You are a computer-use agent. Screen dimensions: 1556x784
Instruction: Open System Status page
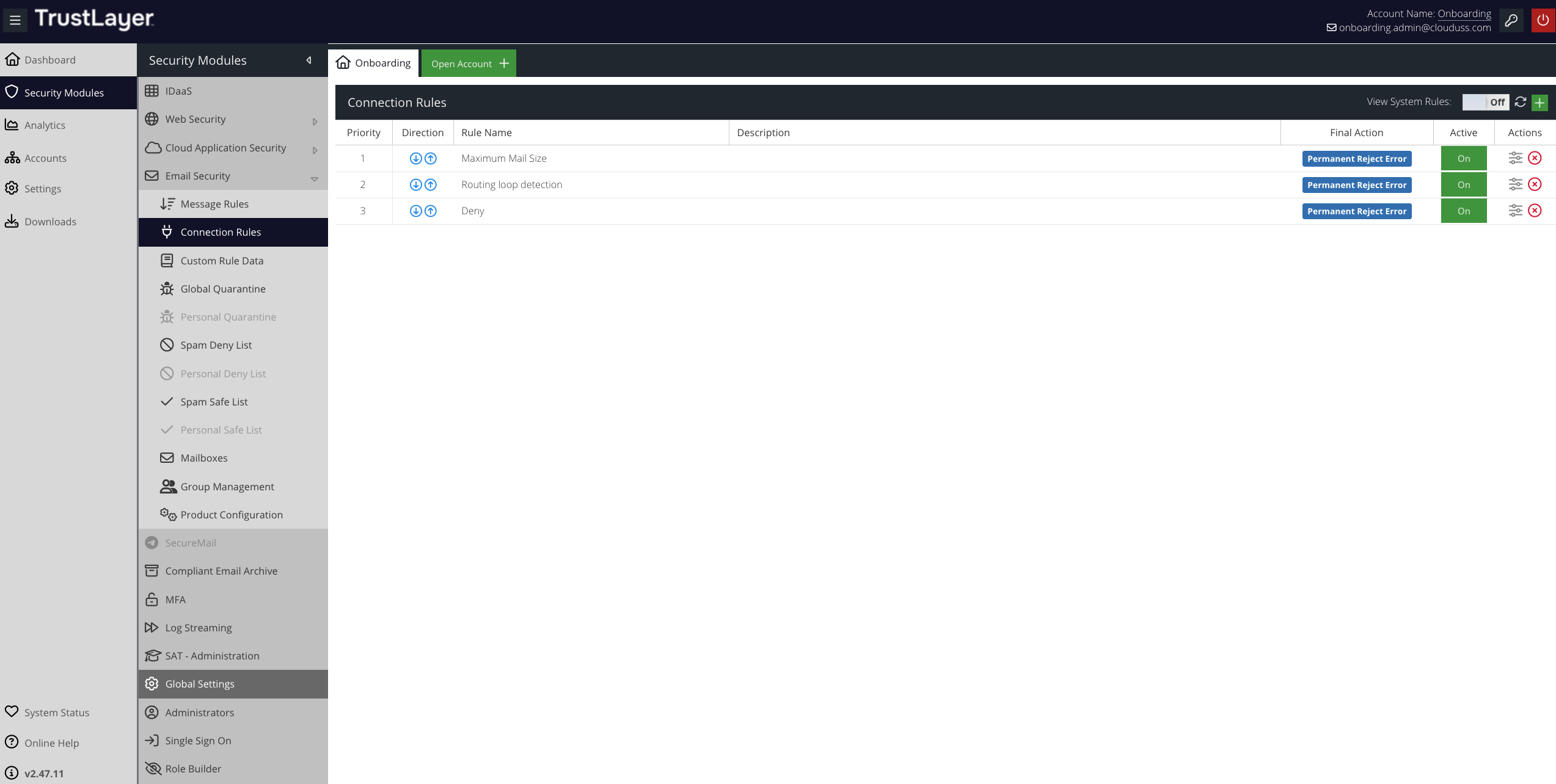pos(68,713)
